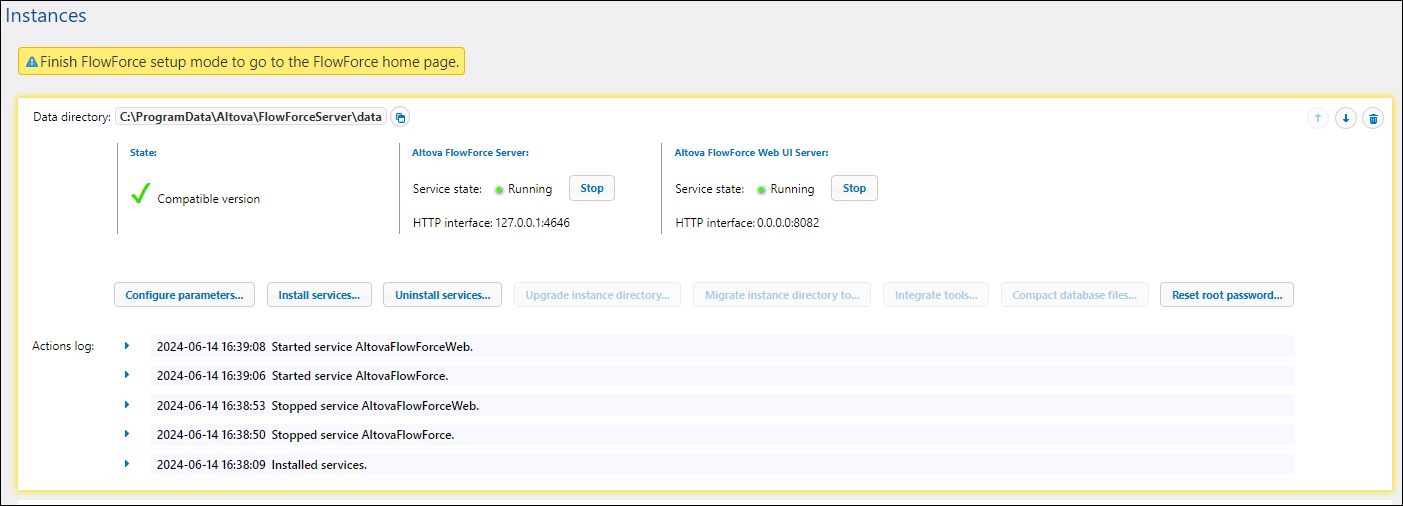Expand the Stopped service AltovaFlowForce log entry
This screenshot has width=1403, height=506.
coord(127,434)
